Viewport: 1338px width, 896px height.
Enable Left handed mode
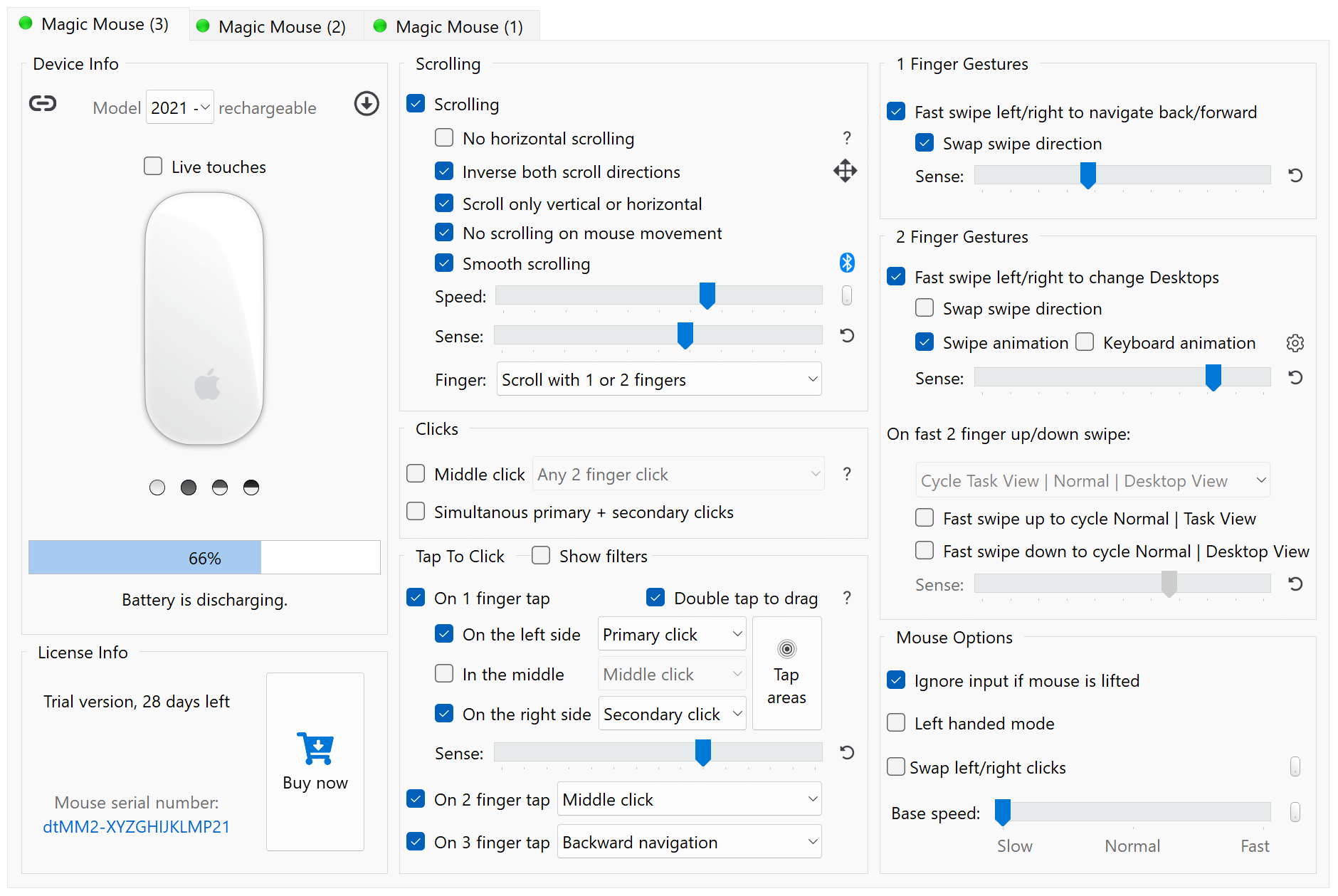(x=896, y=722)
